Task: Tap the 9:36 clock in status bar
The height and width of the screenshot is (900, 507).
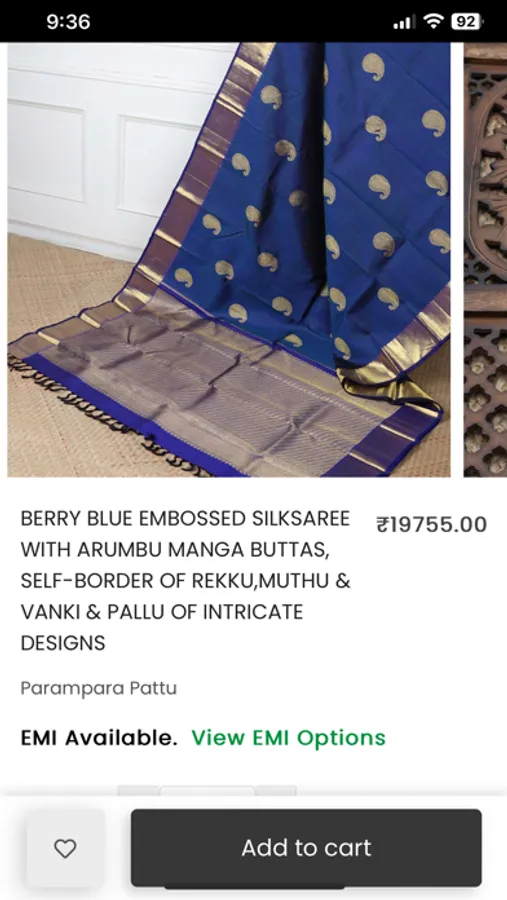Action: click(x=68, y=22)
